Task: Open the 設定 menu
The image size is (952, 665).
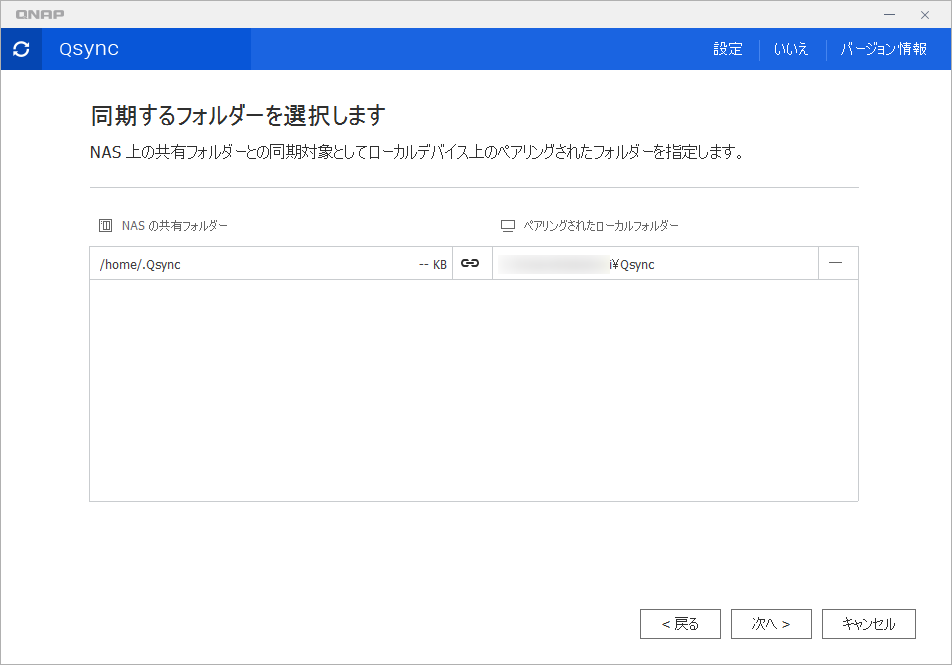Action: 728,49
